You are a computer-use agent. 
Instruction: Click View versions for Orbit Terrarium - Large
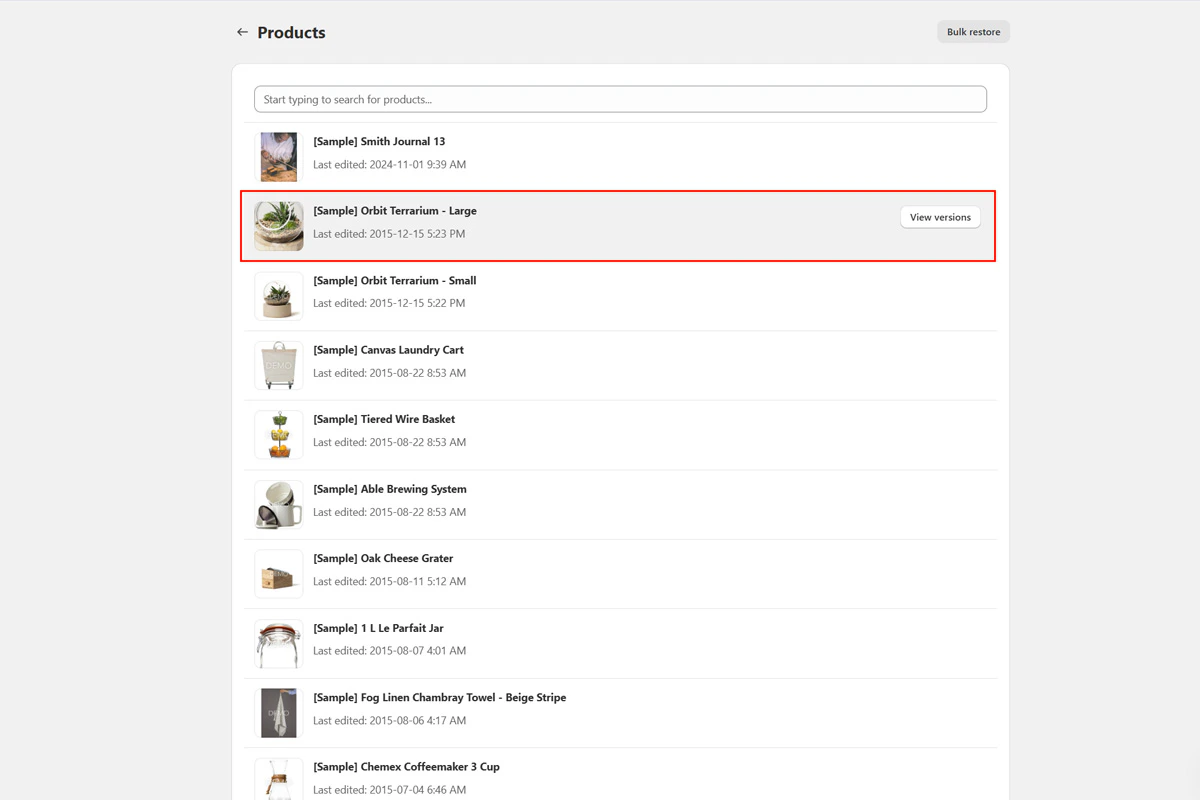click(939, 217)
